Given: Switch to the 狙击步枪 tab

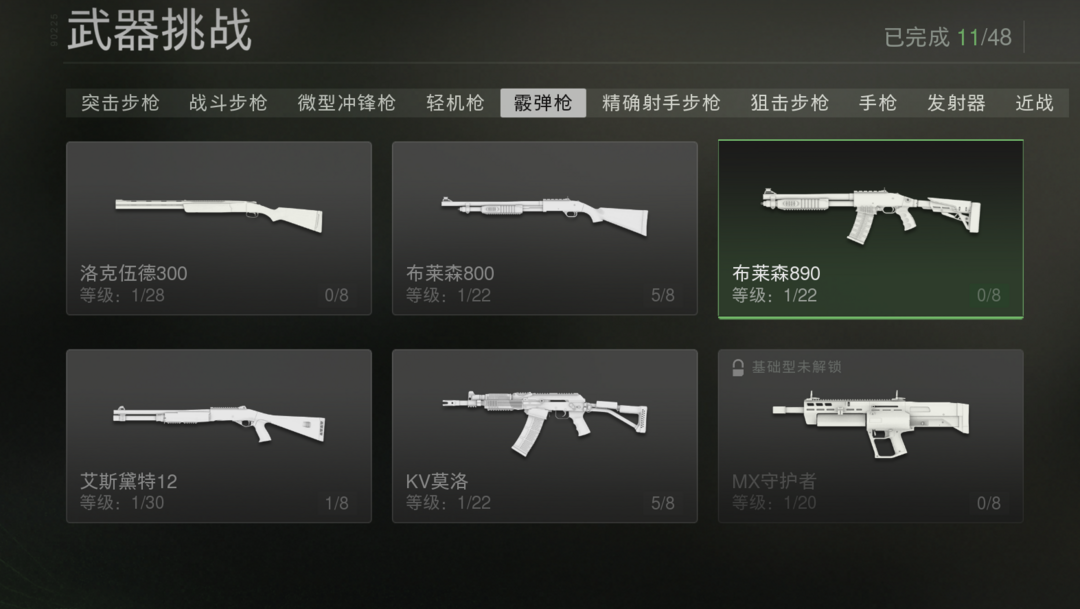Looking at the screenshot, I should pyautogui.click(x=789, y=103).
